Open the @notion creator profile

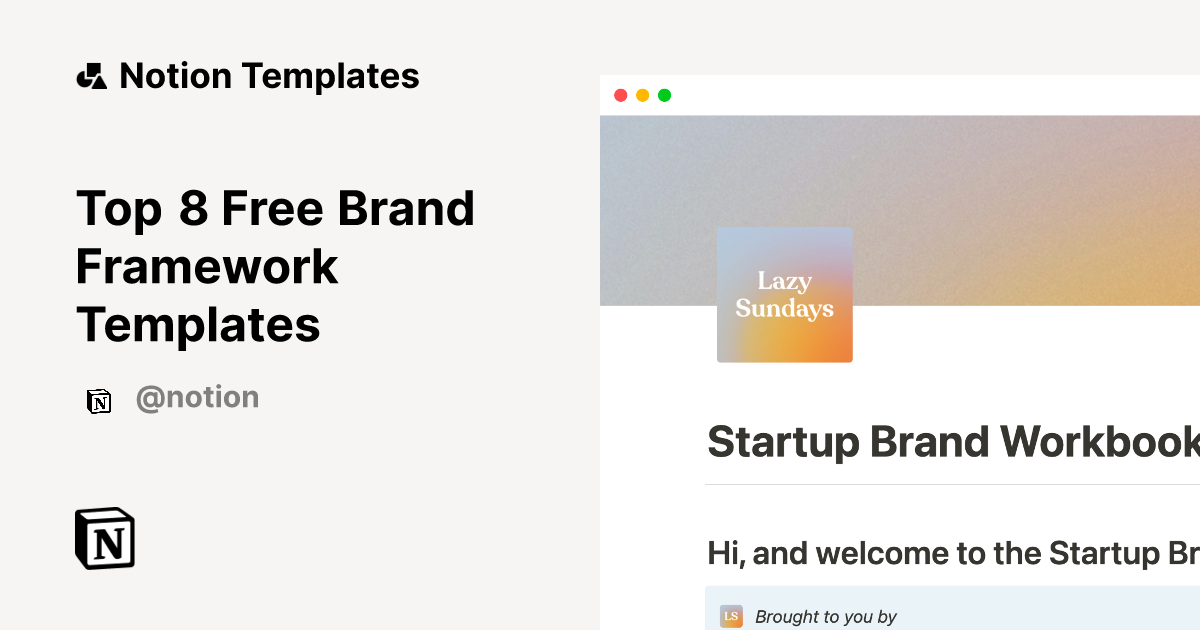point(197,397)
